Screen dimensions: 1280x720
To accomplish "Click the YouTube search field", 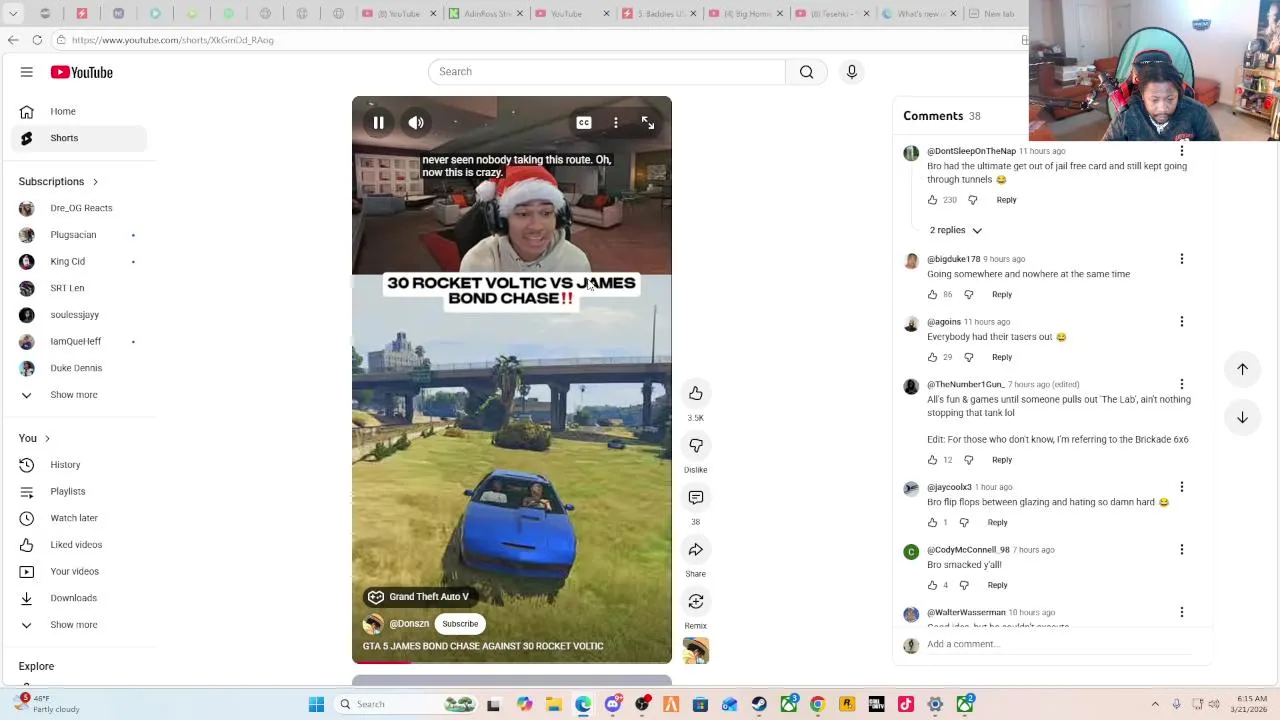I will 607,72.
